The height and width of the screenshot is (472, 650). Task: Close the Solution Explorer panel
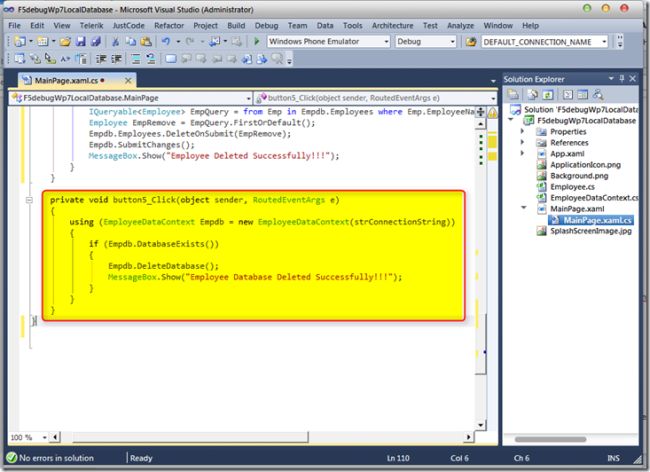[x=633, y=78]
